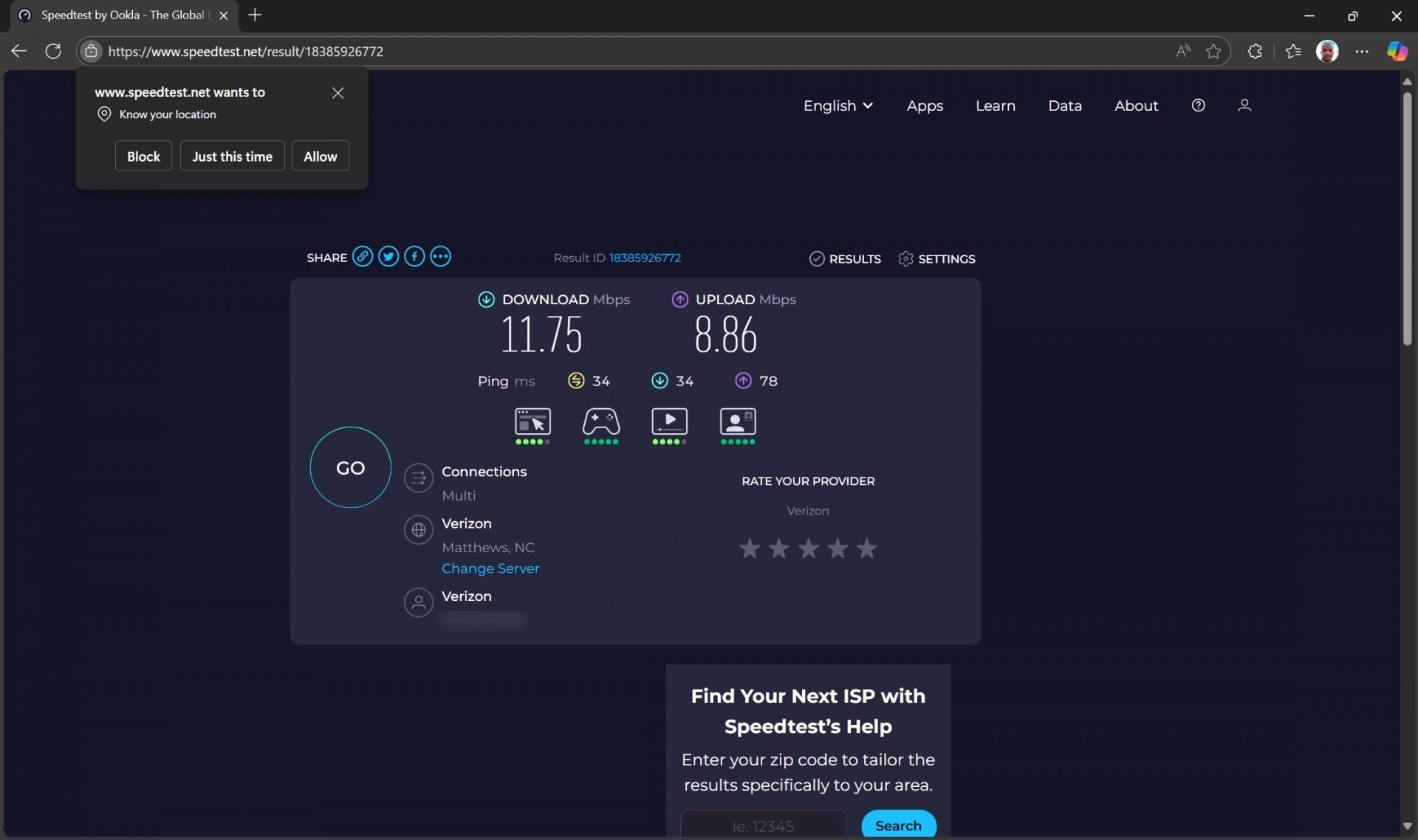1418x840 pixels.
Task: Copy the result link using the link icon
Action: (x=363, y=256)
